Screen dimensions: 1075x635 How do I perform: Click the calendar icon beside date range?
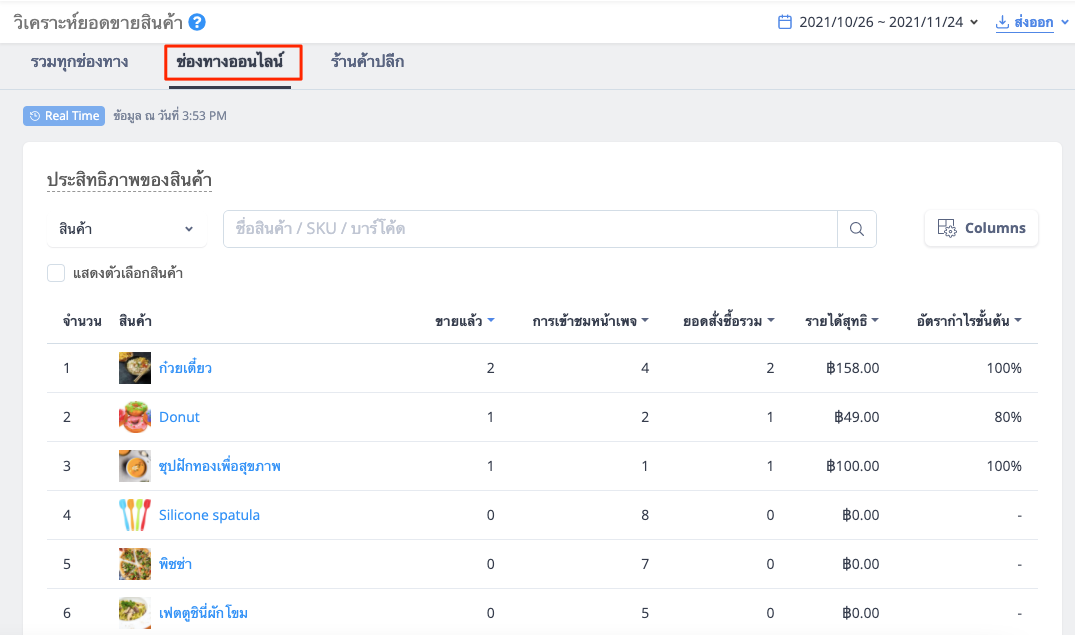[785, 22]
